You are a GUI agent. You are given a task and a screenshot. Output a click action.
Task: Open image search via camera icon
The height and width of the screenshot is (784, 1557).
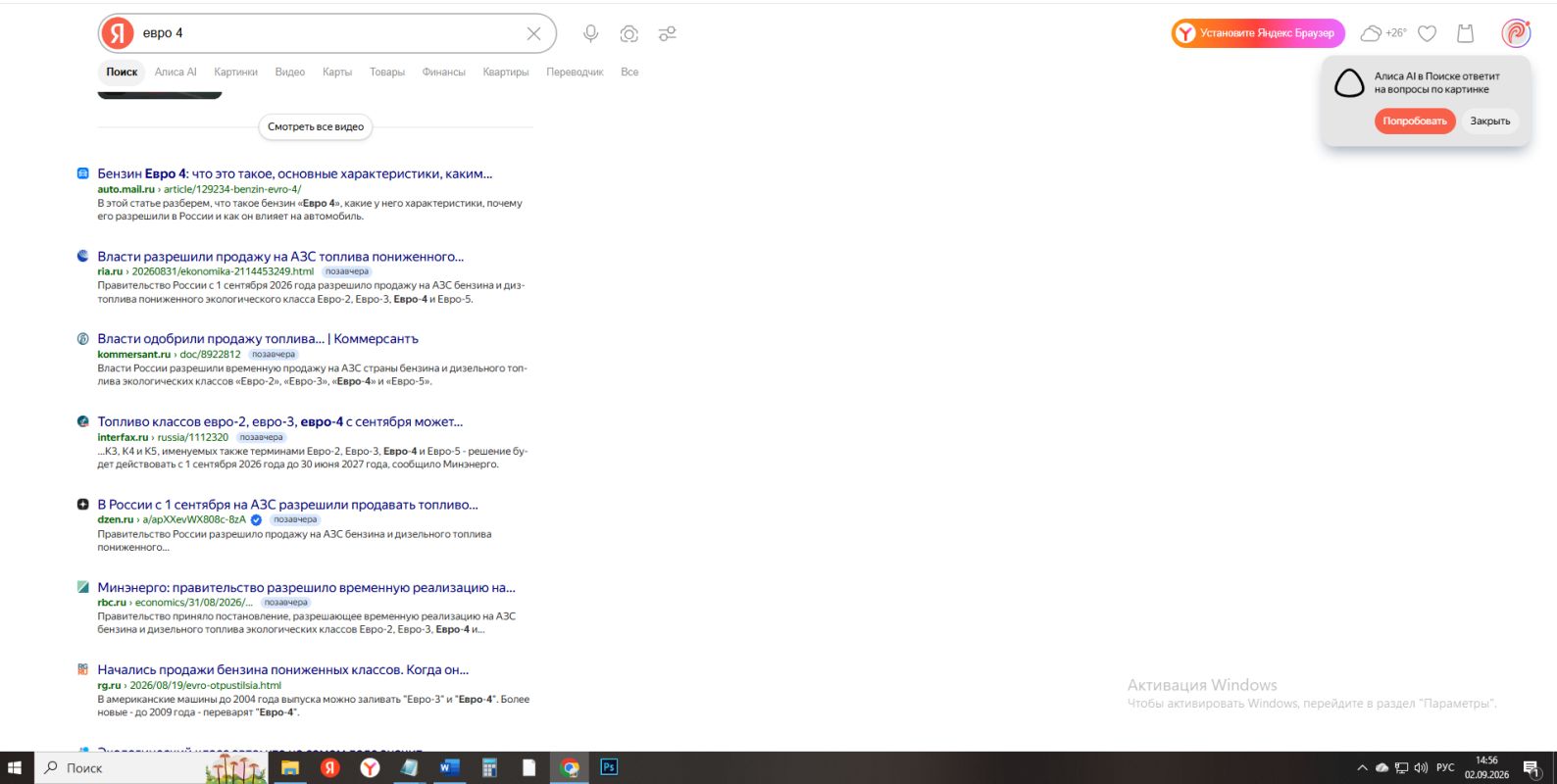point(629,33)
